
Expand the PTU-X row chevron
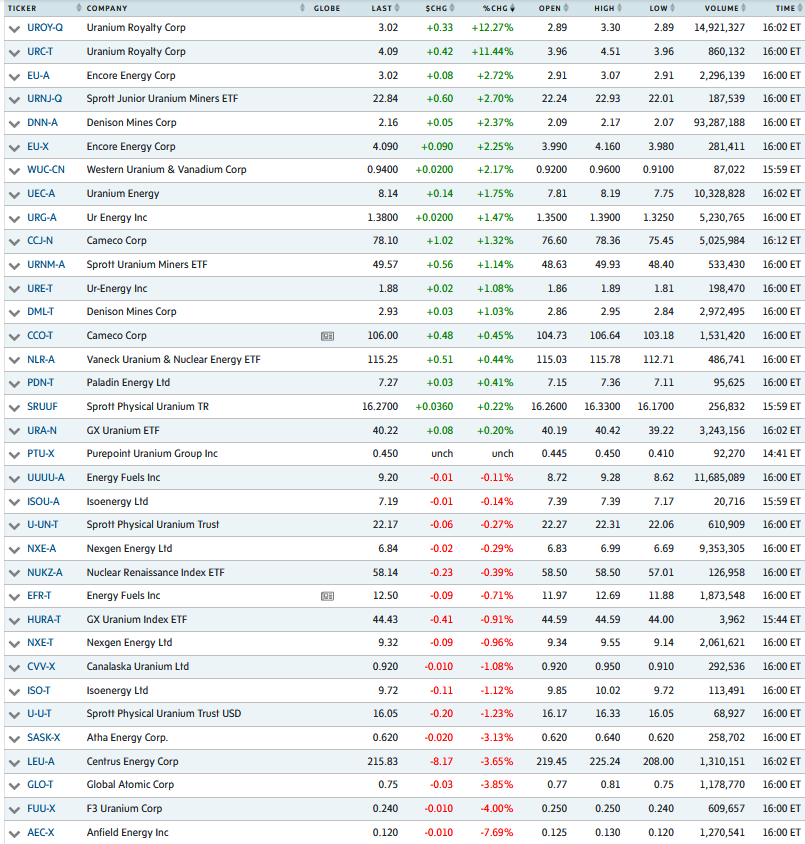tap(15, 455)
